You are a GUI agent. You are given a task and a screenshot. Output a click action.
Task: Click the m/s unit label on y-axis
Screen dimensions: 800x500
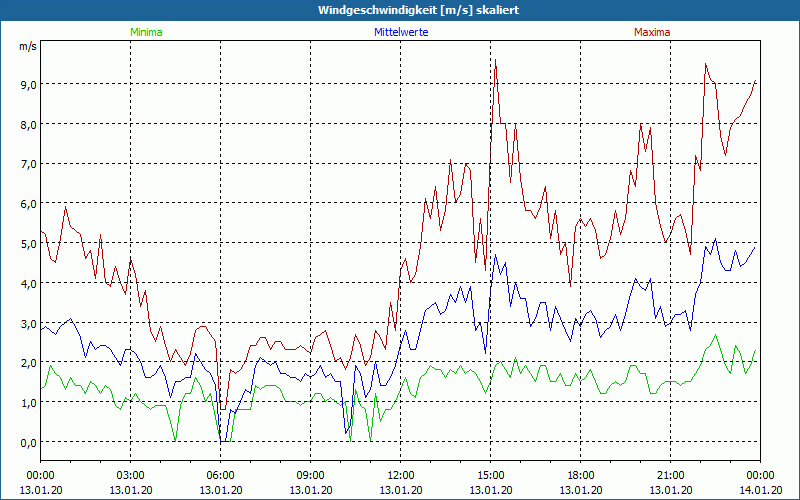[x=27, y=46]
